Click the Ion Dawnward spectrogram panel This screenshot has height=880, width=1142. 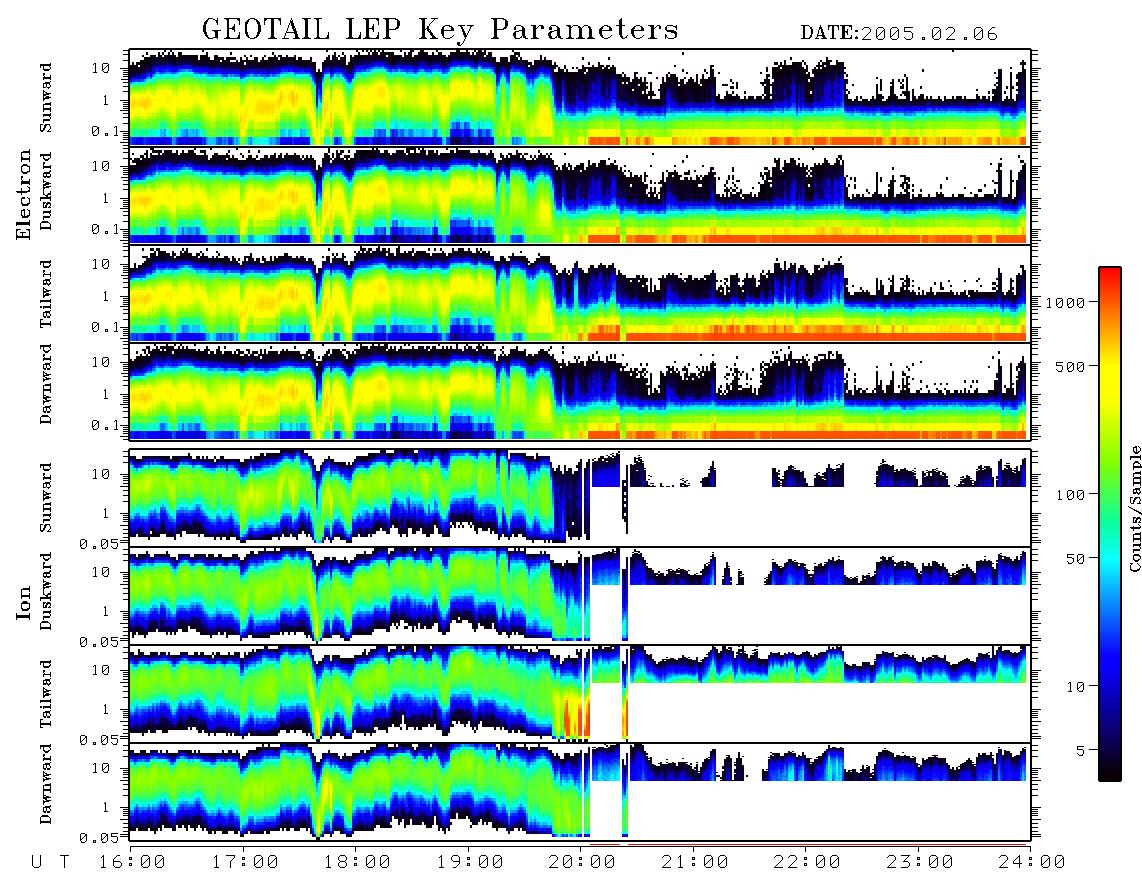(580, 792)
